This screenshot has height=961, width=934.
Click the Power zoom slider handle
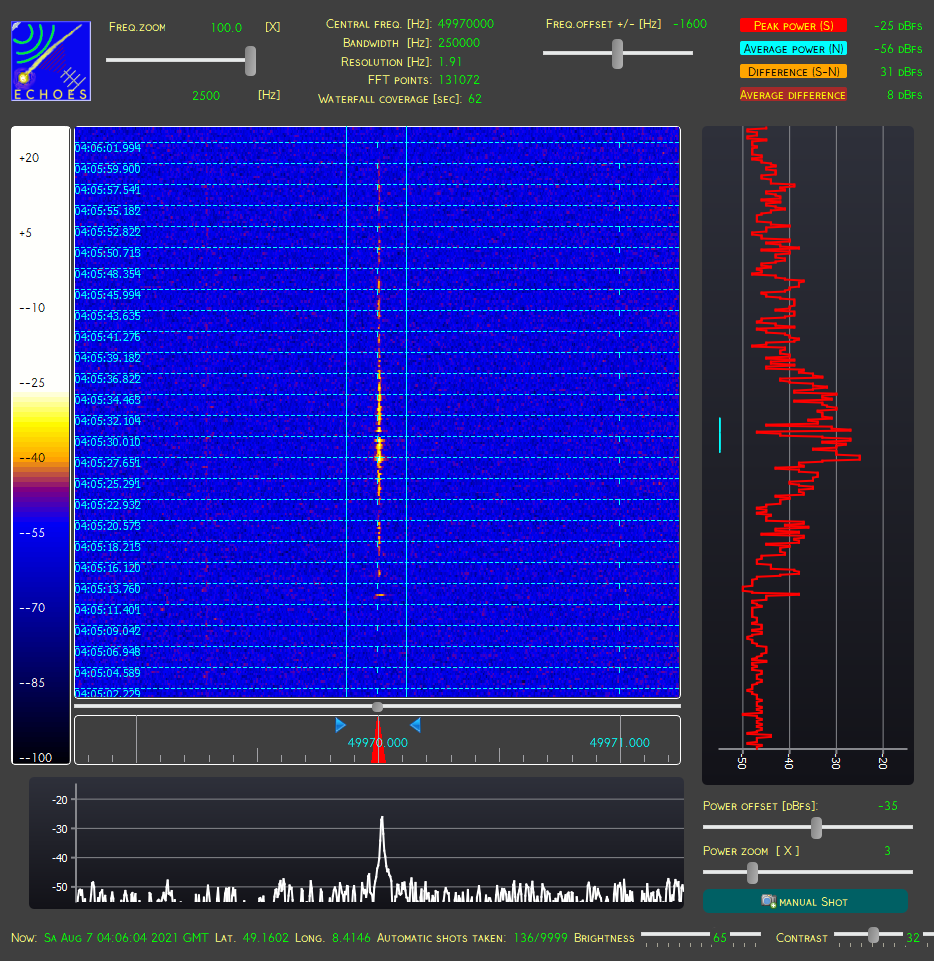click(x=753, y=873)
